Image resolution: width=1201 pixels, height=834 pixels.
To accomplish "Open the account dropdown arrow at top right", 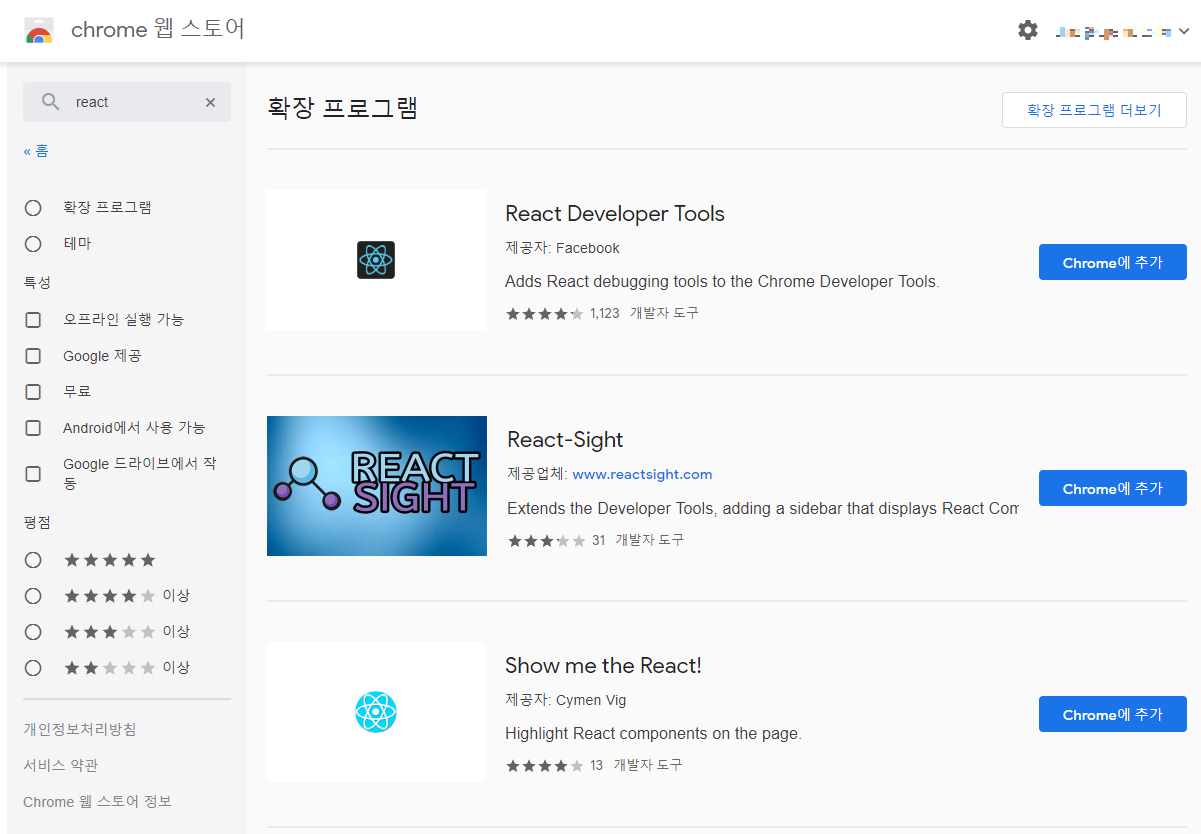I will coord(1184,32).
